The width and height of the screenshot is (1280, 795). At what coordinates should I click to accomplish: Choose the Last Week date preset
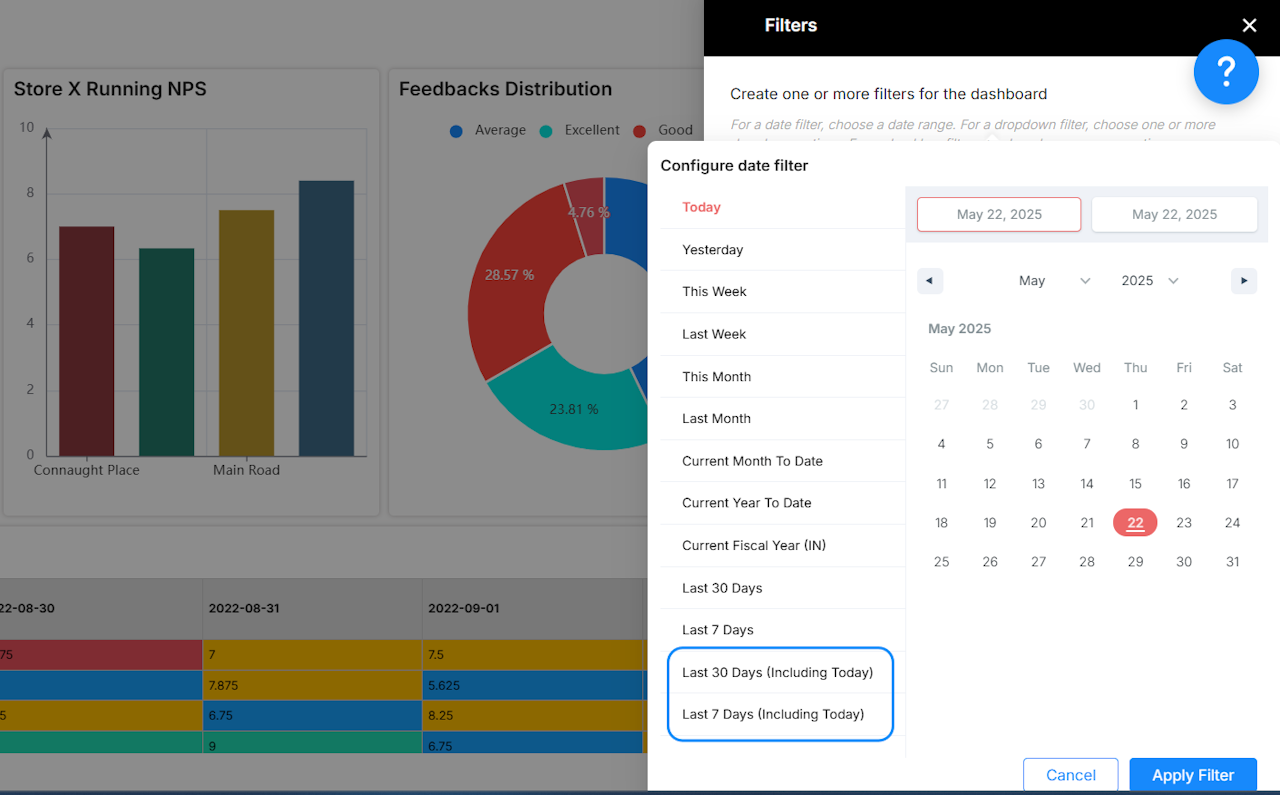point(714,334)
